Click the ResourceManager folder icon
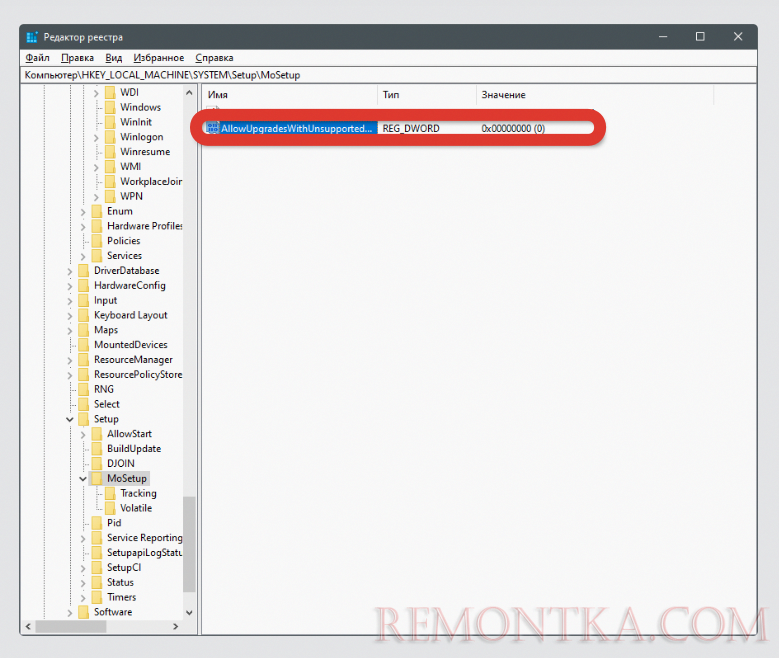Image resolution: width=779 pixels, height=658 pixels. [84, 360]
